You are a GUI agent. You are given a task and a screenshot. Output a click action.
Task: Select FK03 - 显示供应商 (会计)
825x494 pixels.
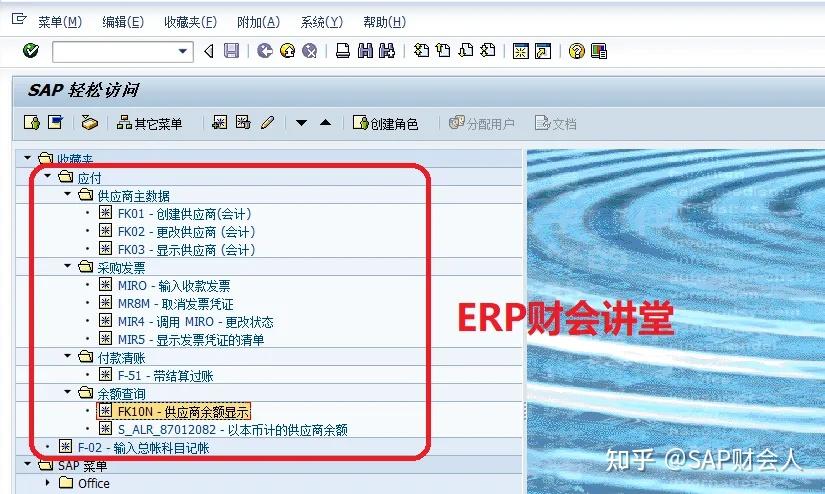(x=186, y=249)
